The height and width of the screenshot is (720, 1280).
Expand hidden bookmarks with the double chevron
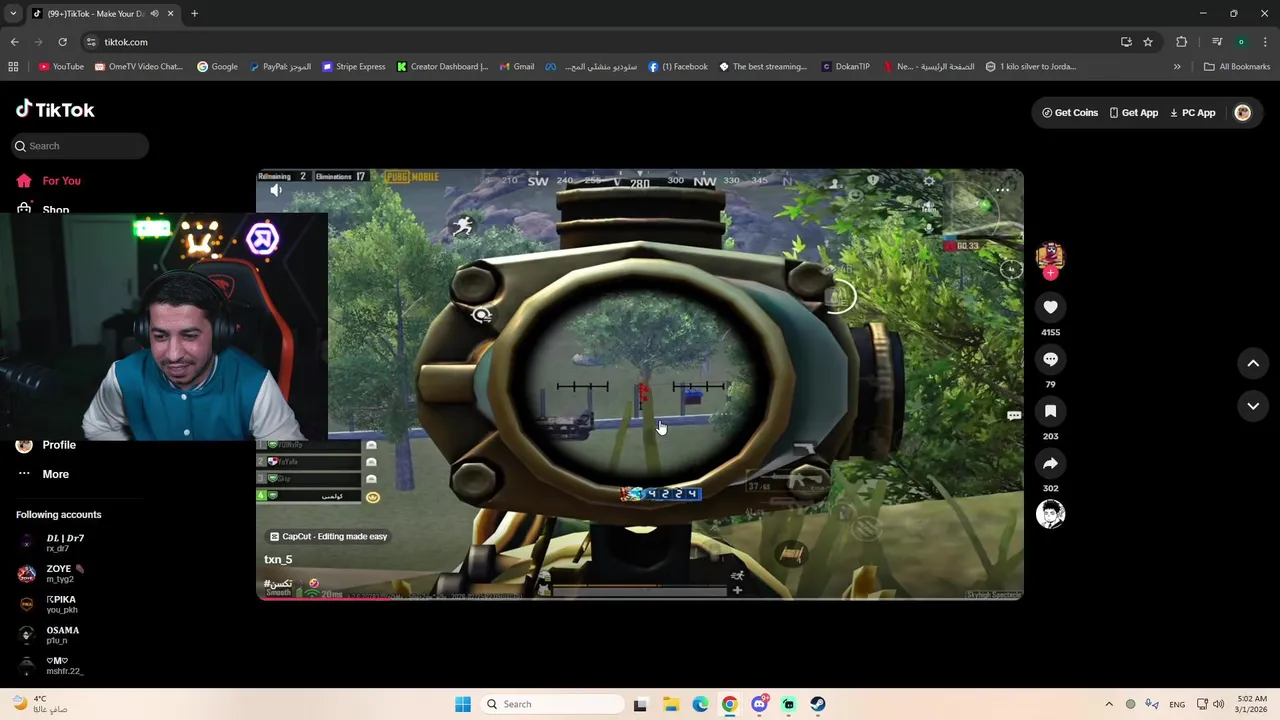(x=1177, y=67)
